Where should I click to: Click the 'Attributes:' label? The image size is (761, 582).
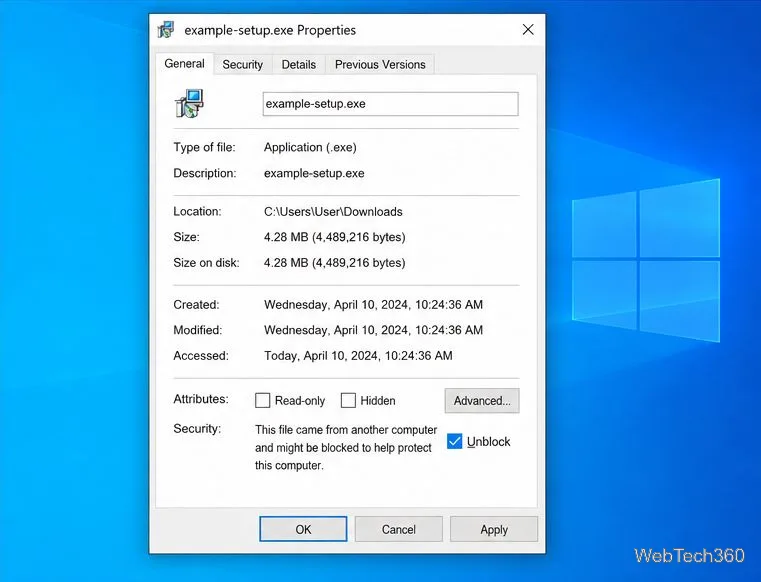point(201,399)
